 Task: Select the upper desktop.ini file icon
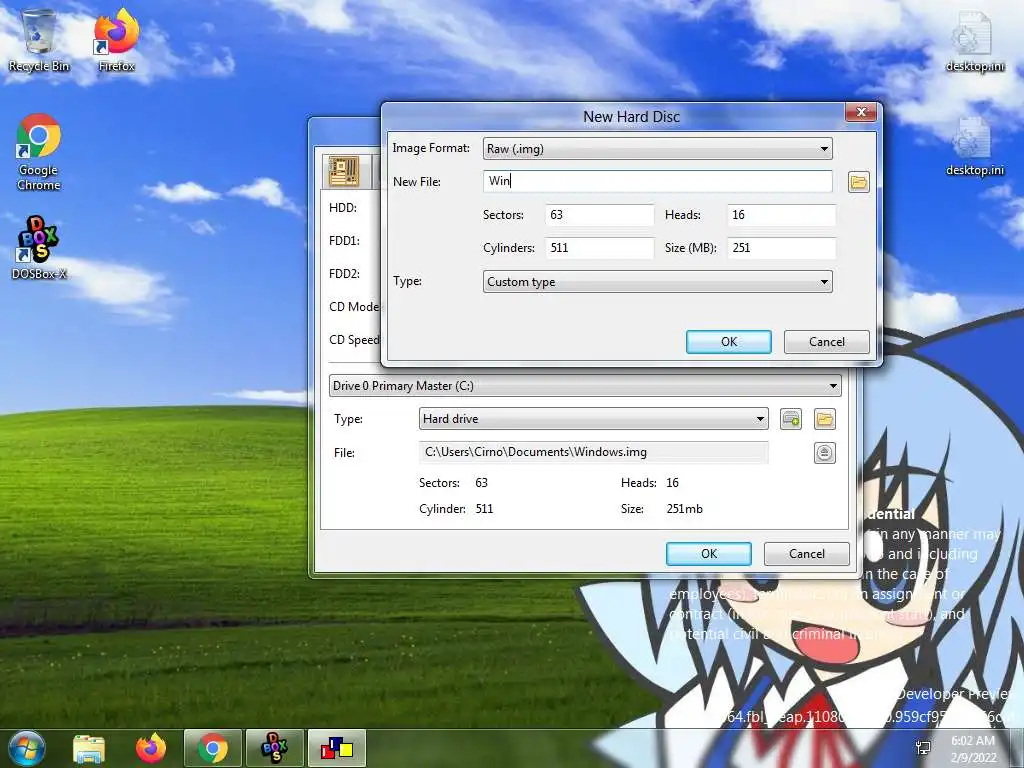point(975,42)
